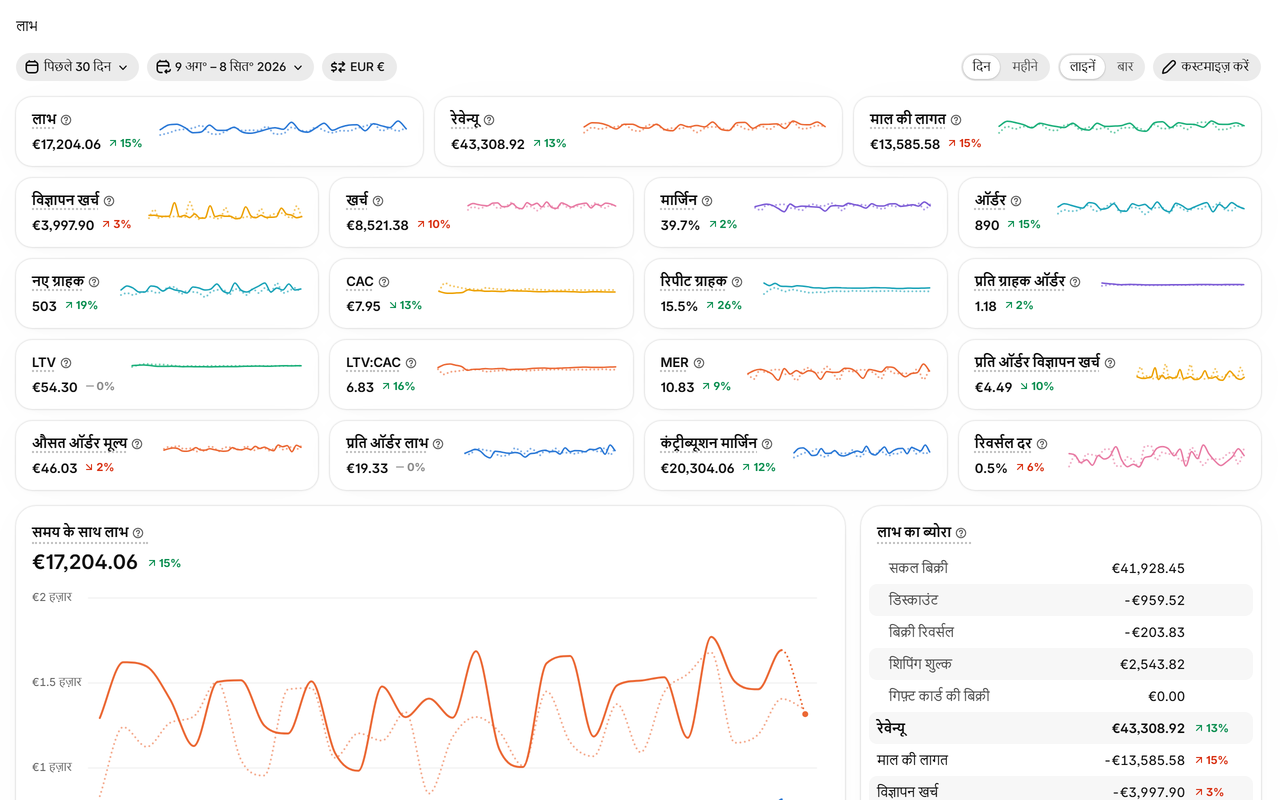The height and width of the screenshot is (800, 1280).
Task: Click the गिफ़्ट कार्ड की बिक्री row
Action: click(1061, 696)
